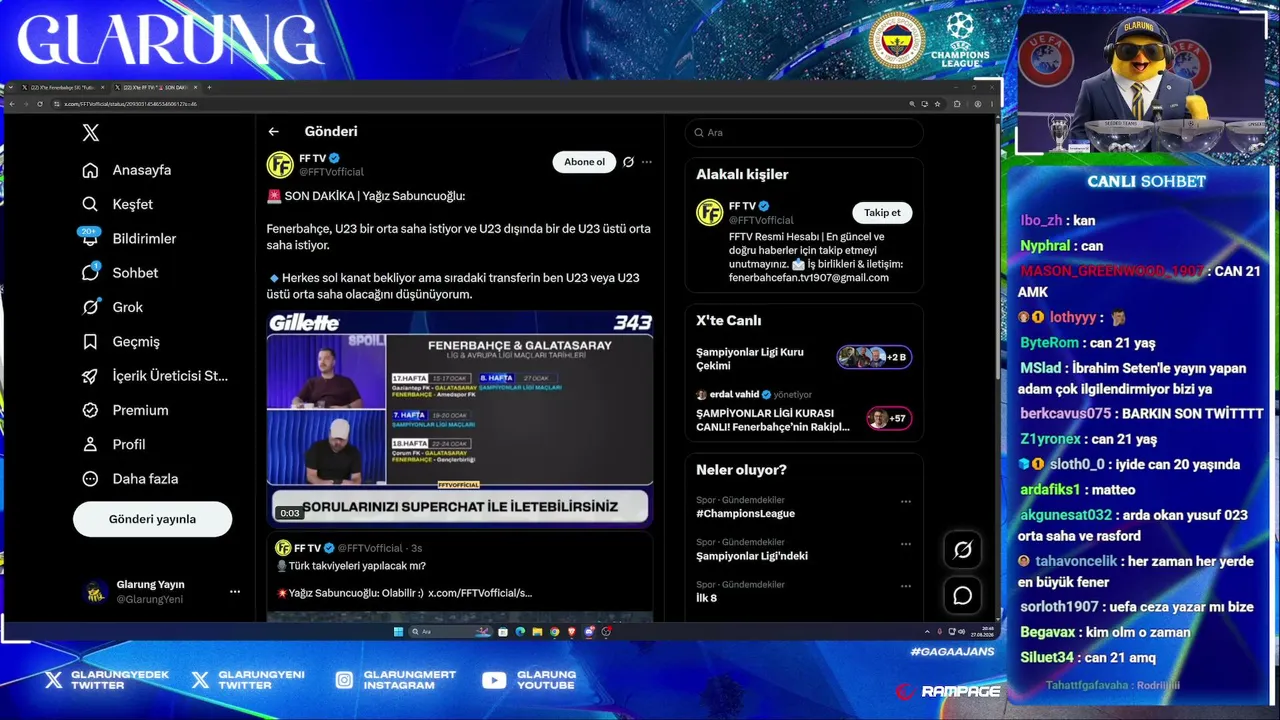Click the Gönderi yayınla button
The image size is (1280, 720).
[x=152, y=519]
